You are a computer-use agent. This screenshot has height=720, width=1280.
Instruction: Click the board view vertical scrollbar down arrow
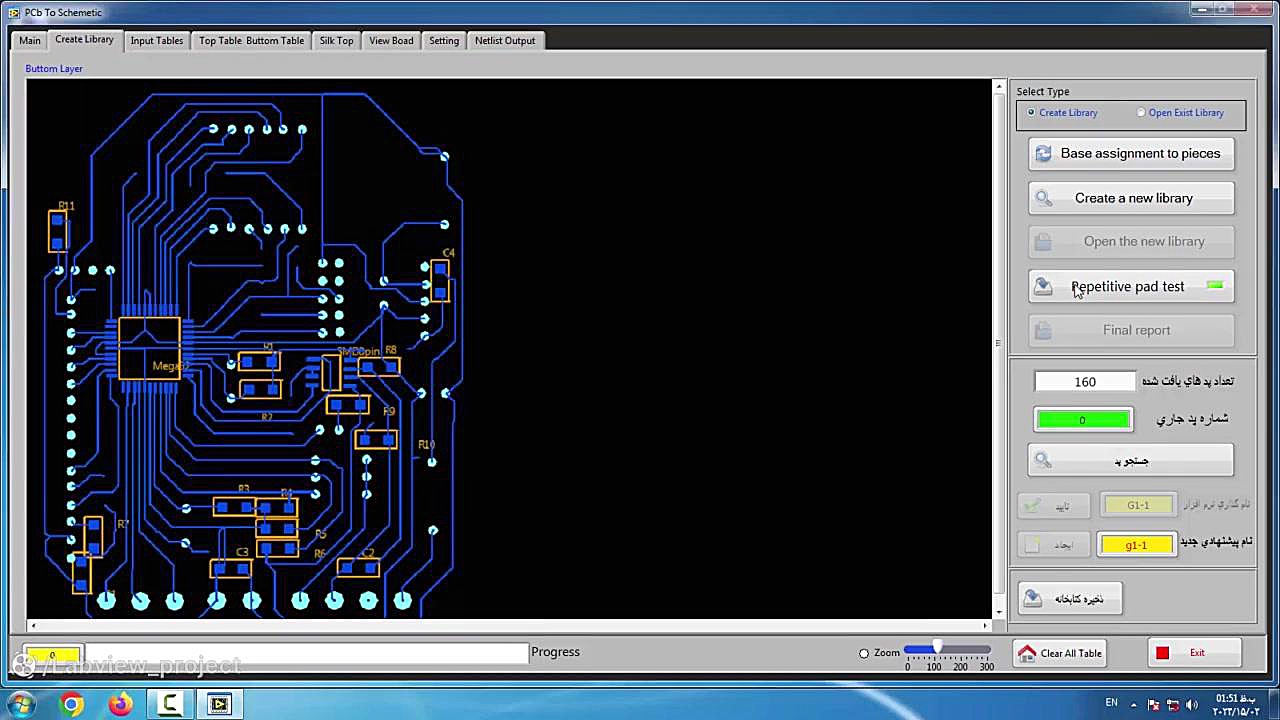click(x=998, y=611)
